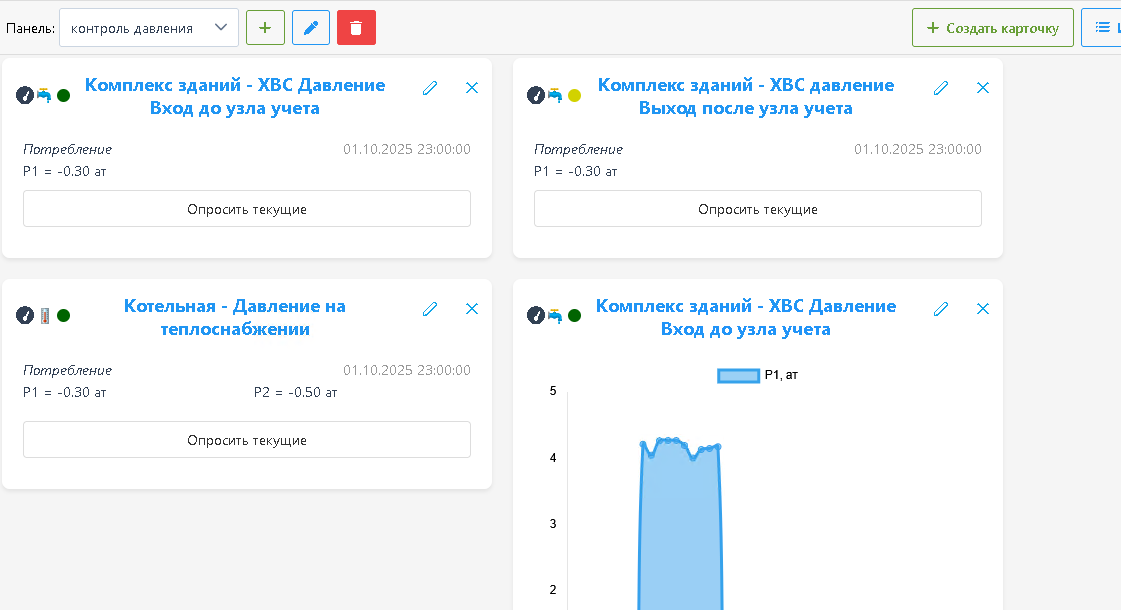Click green status dot on Котельная card
The height and width of the screenshot is (610, 1121).
click(64, 316)
